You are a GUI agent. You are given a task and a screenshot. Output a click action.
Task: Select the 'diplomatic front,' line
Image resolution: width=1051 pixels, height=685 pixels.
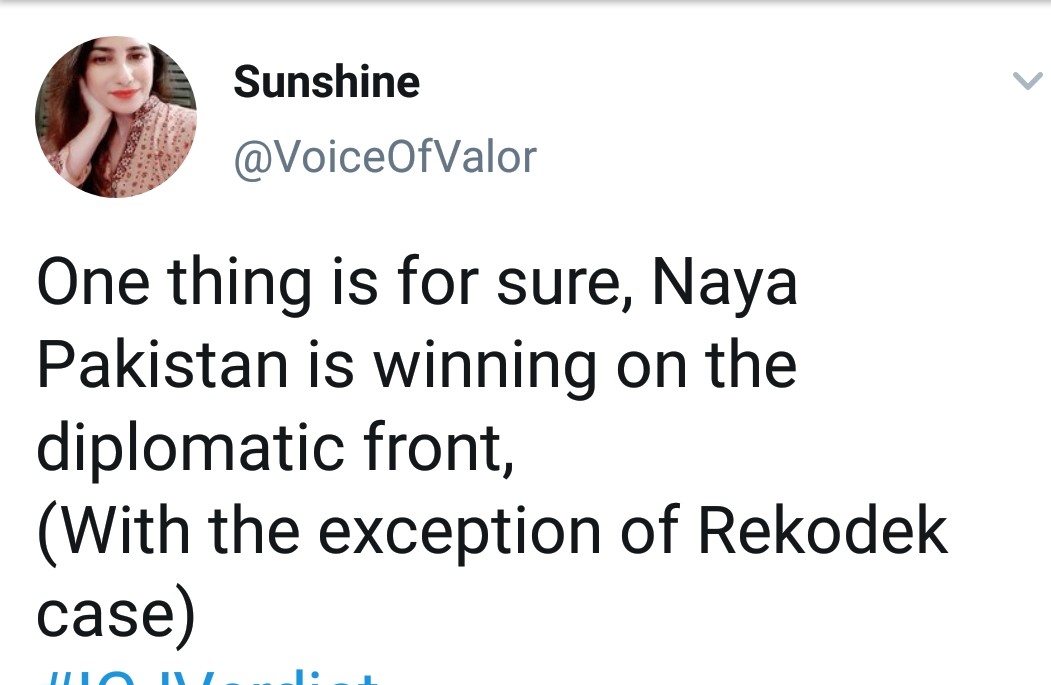point(275,448)
